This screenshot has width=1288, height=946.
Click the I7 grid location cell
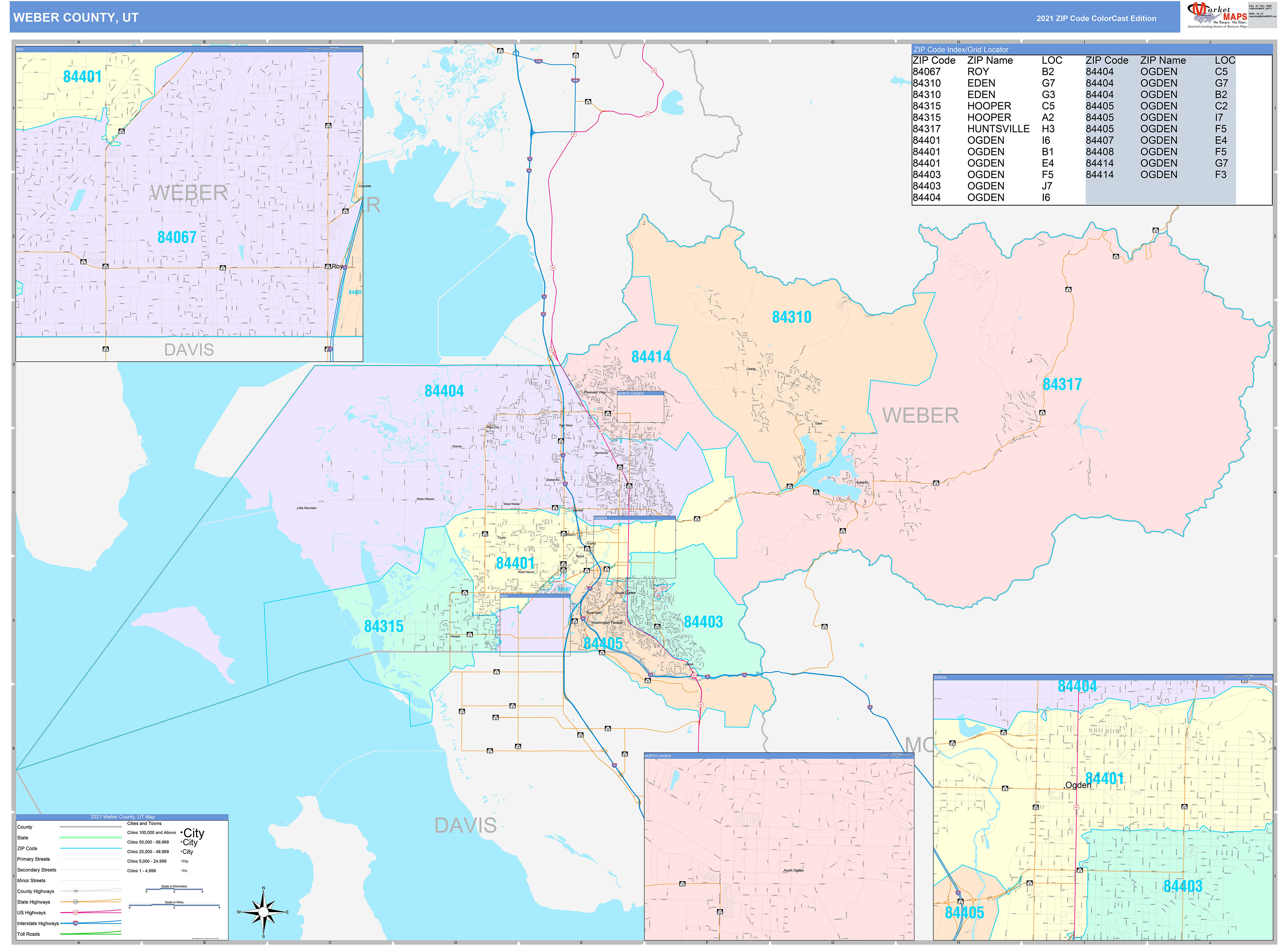pyautogui.click(x=1219, y=118)
